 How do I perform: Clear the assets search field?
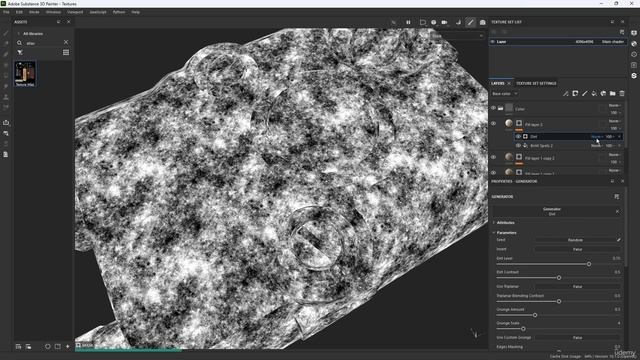pyautogui.click(x=66, y=42)
